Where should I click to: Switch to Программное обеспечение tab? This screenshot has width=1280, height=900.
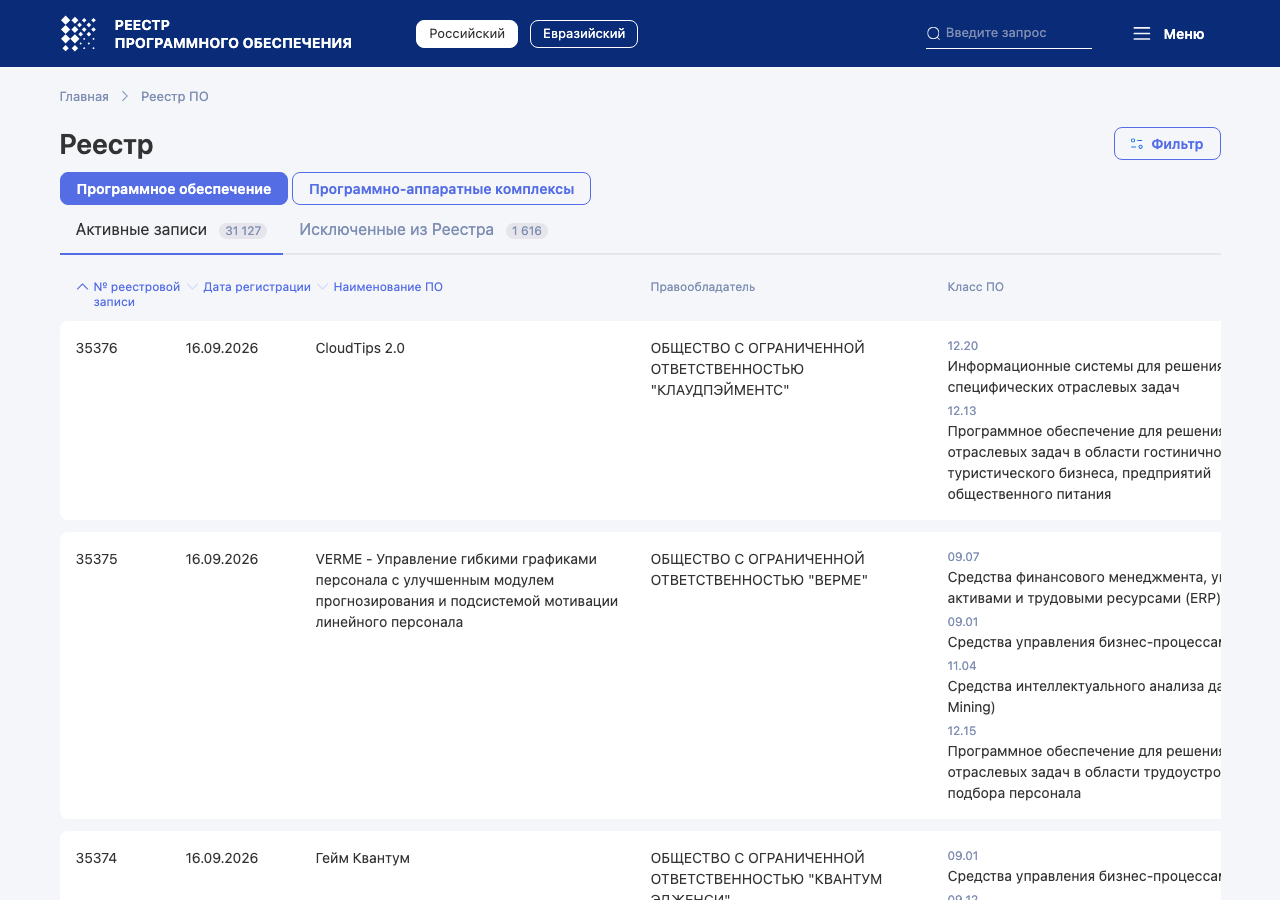174,189
